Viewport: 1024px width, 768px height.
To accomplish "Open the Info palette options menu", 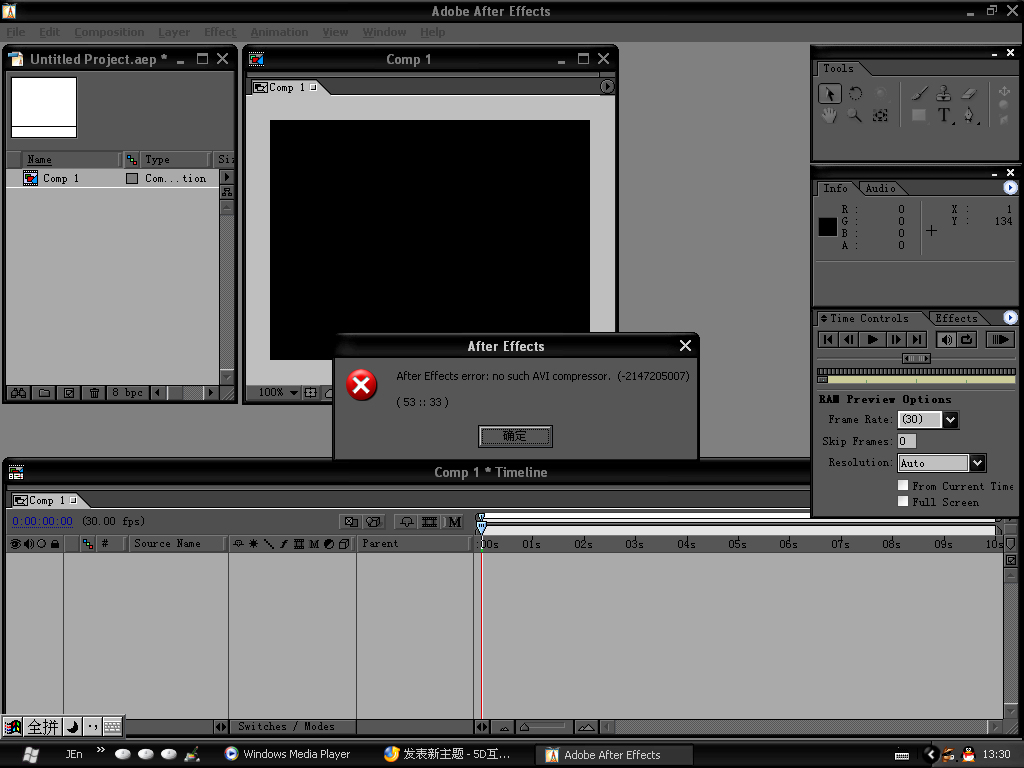I will [x=1010, y=188].
